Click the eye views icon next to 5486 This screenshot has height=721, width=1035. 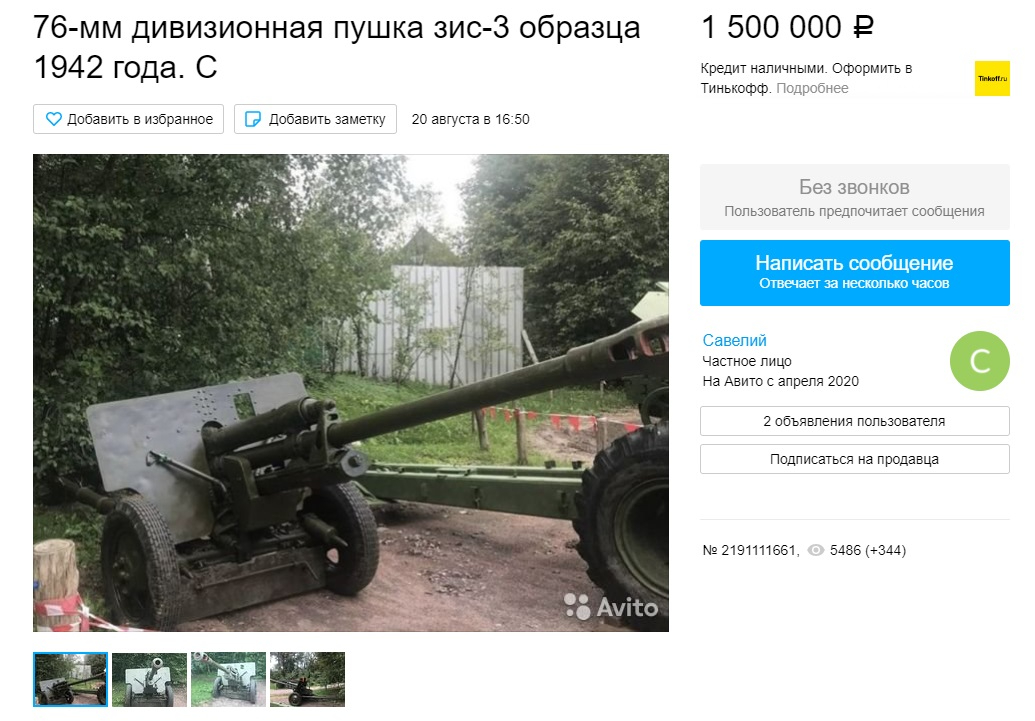(816, 550)
